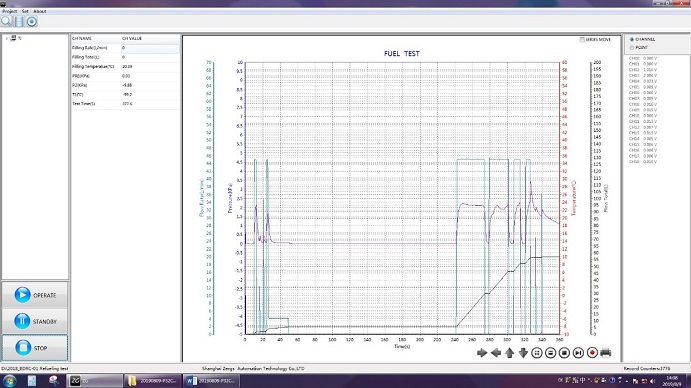Open the database table toolbar icon
This screenshot has height=388, width=691.
pos(19,21)
